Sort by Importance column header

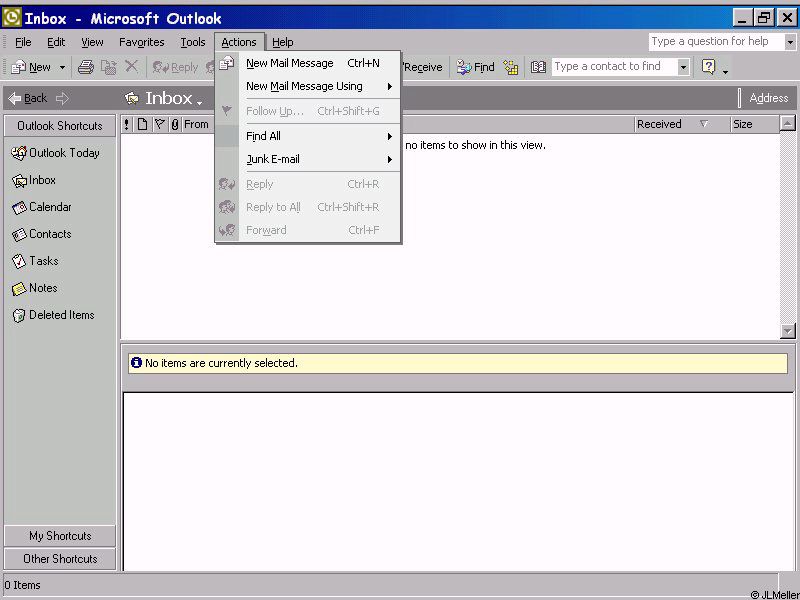pos(127,124)
